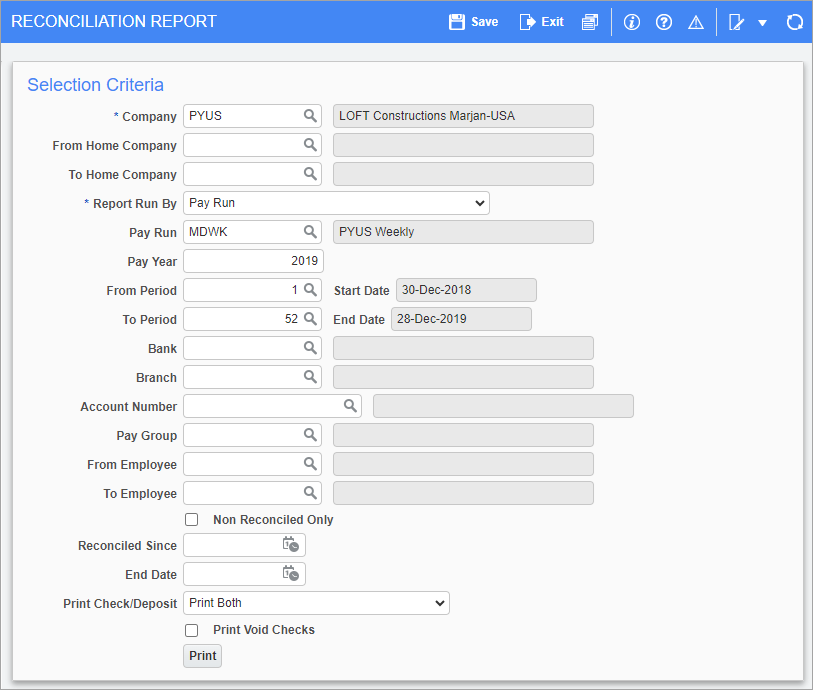
Task: Open Company lookup magnifier icon
Action: [310, 116]
